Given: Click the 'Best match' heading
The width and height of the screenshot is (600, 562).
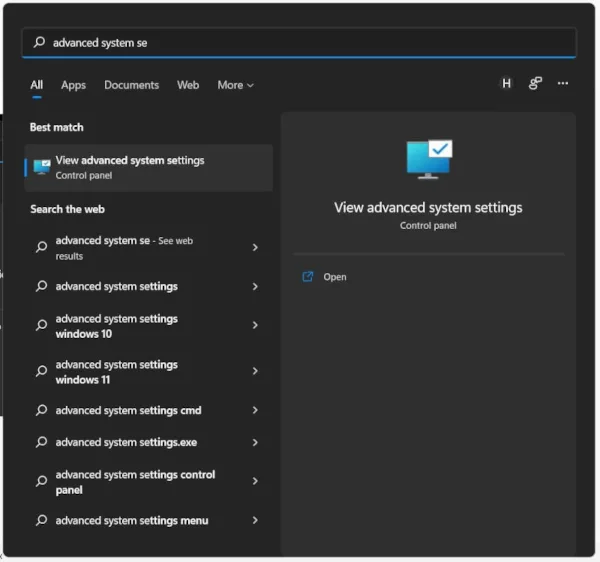Looking at the screenshot, I should [x=57, y=127].
